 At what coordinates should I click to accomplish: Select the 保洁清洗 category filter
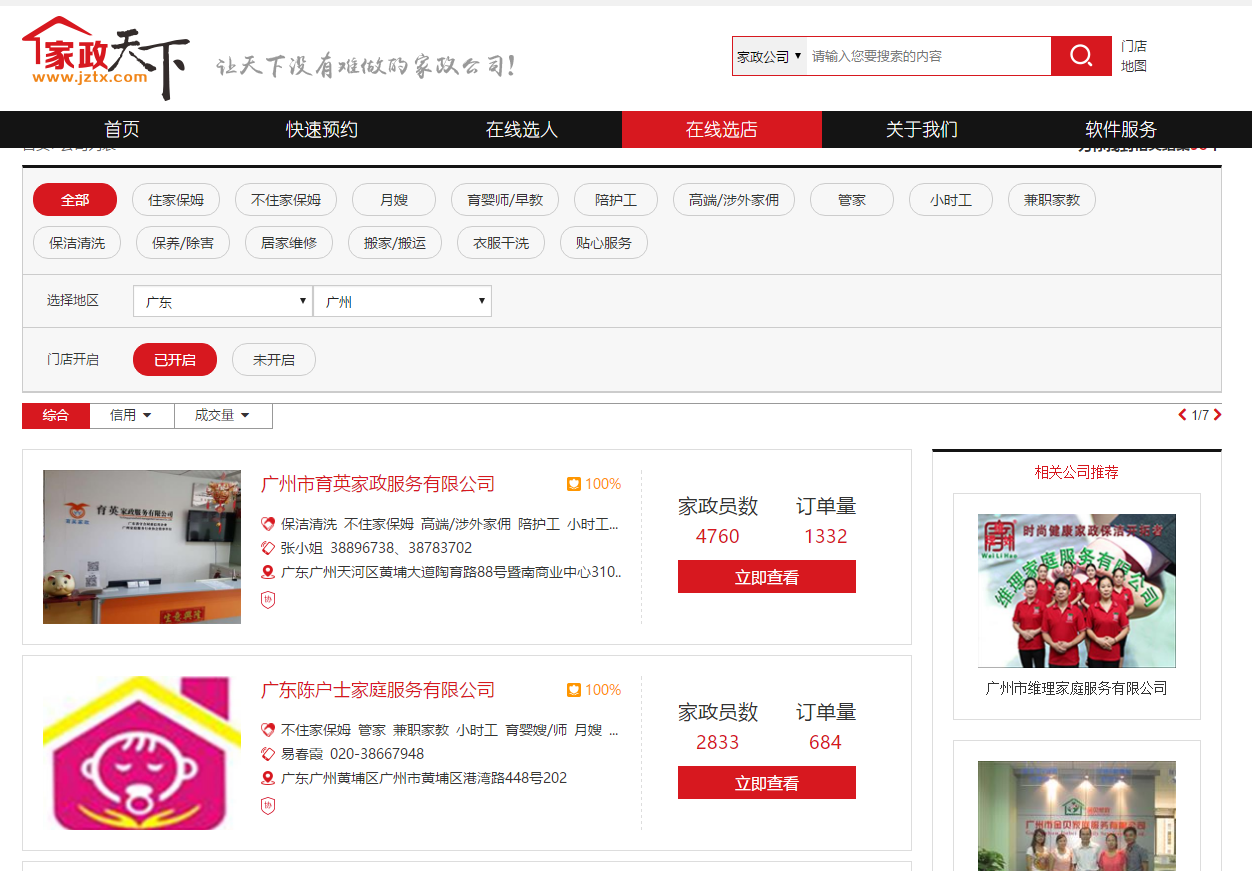[x=77, y=243]
